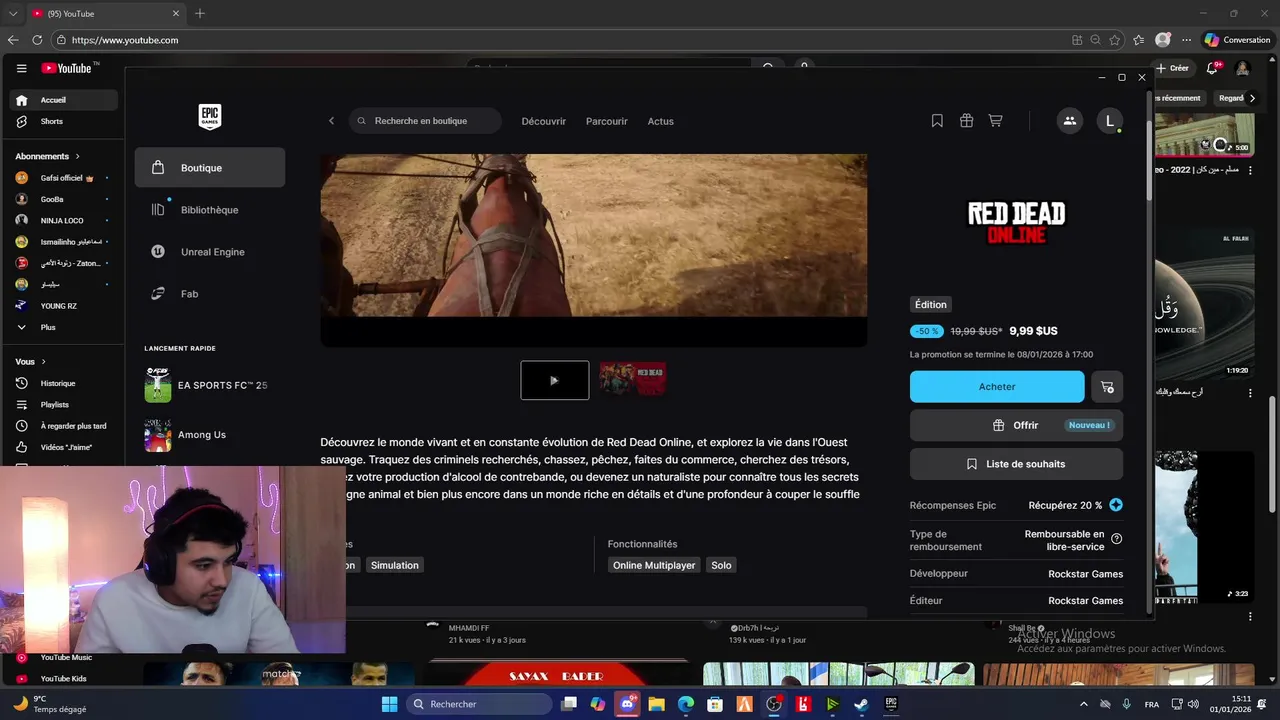This screenshot has height=720, width=1280.
Task: Open the Epic friends list icon
Action: tap(1069, 121)
